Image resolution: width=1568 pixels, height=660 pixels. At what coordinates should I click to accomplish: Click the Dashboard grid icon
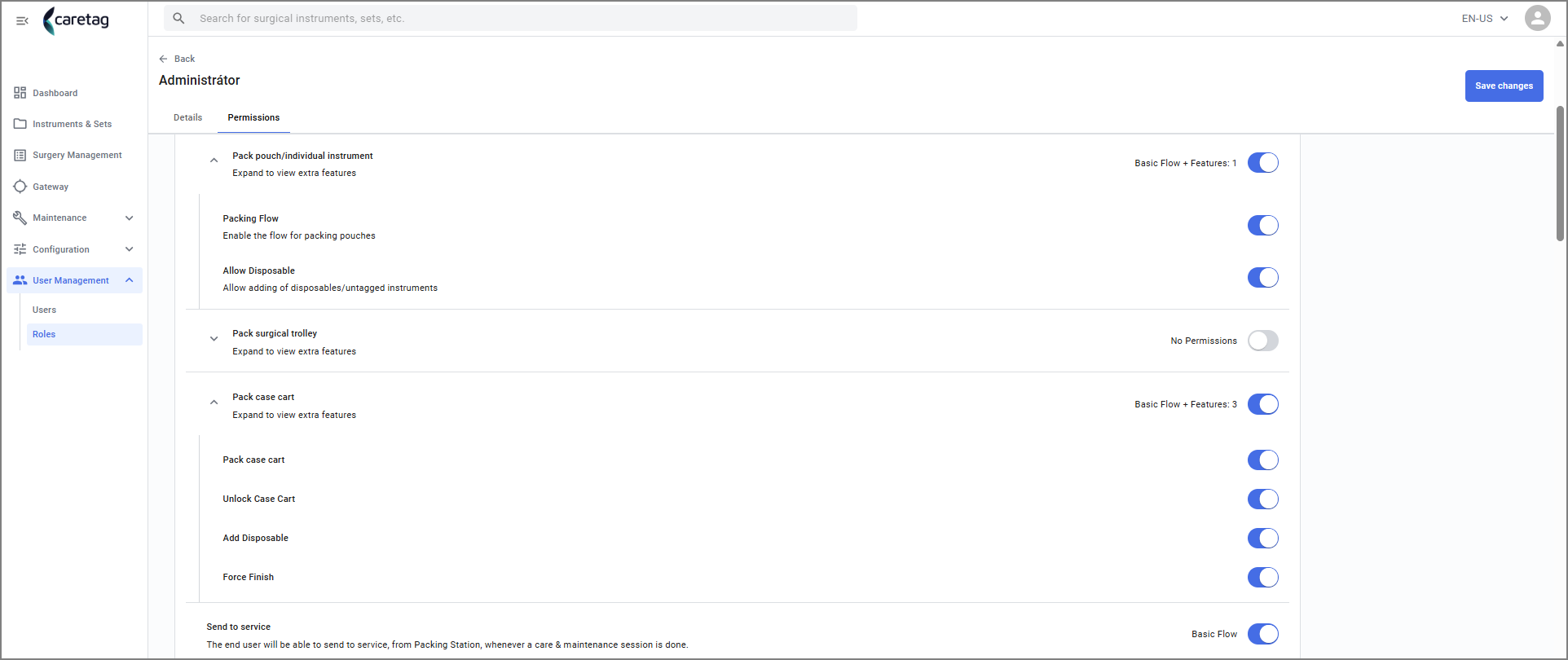pos(20,93)
